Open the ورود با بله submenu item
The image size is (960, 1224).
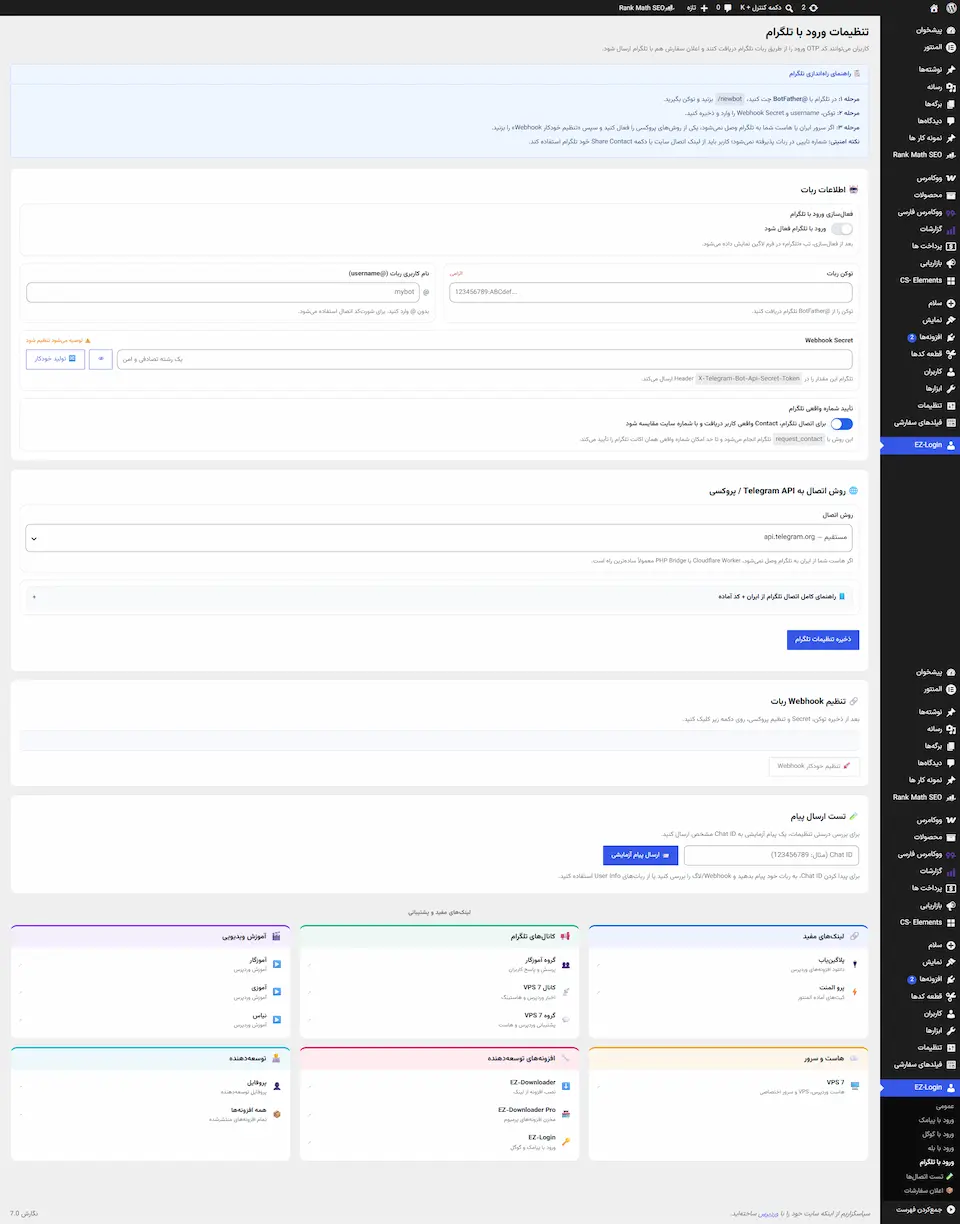940,1148
